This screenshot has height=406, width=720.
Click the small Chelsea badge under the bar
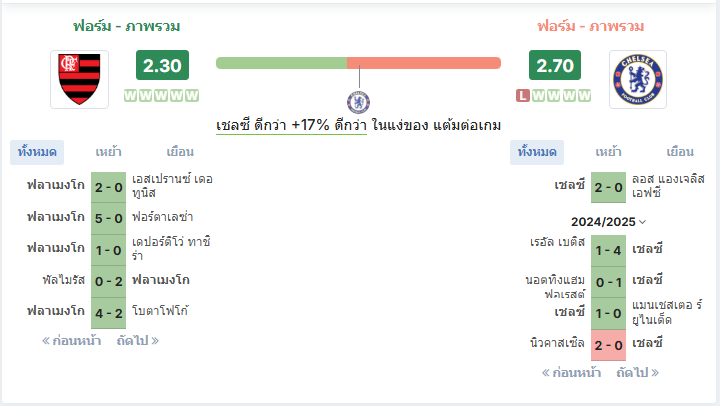pos(359,102)
